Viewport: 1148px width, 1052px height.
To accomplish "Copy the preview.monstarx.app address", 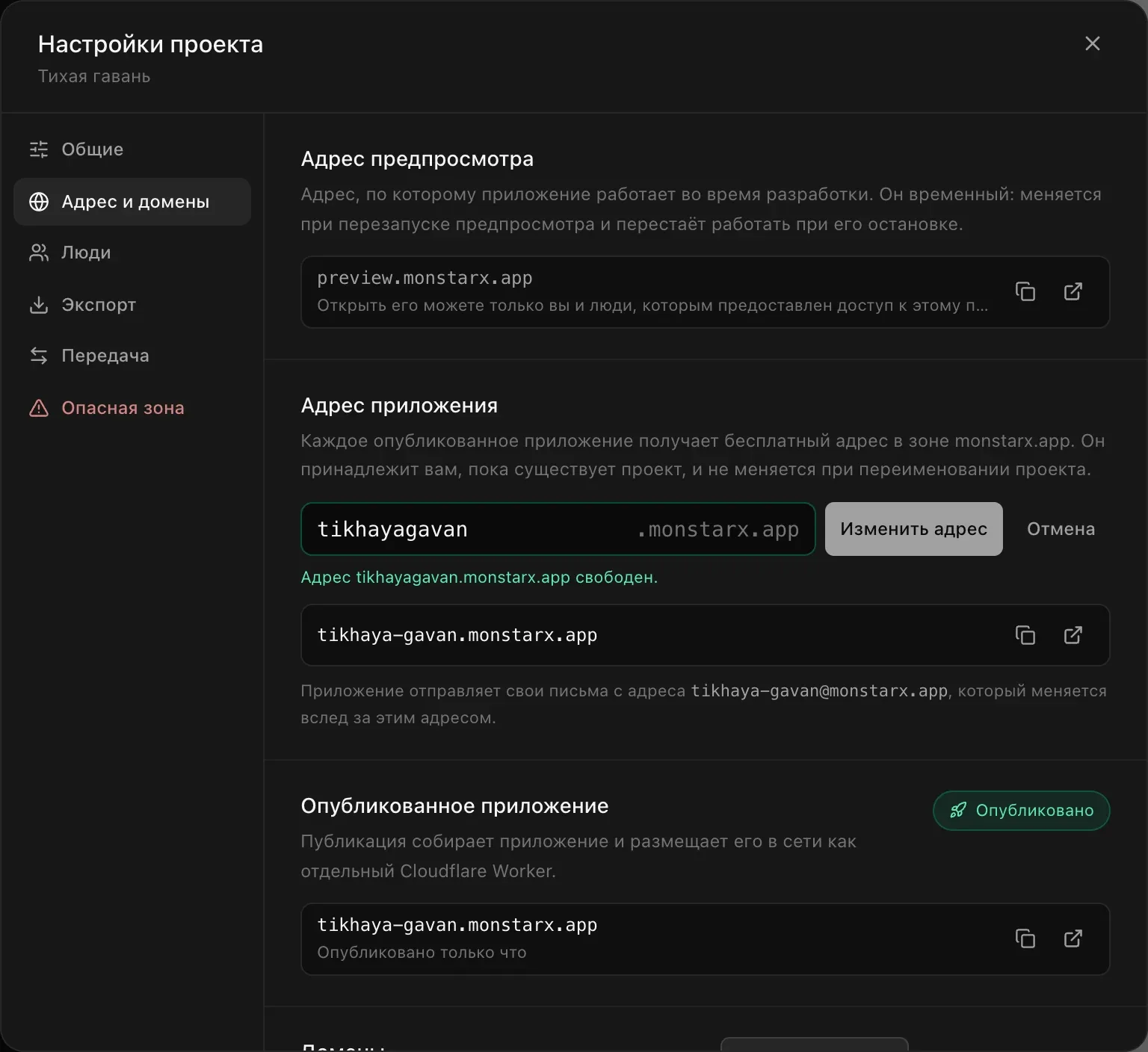I will (x=1025, y=292).
